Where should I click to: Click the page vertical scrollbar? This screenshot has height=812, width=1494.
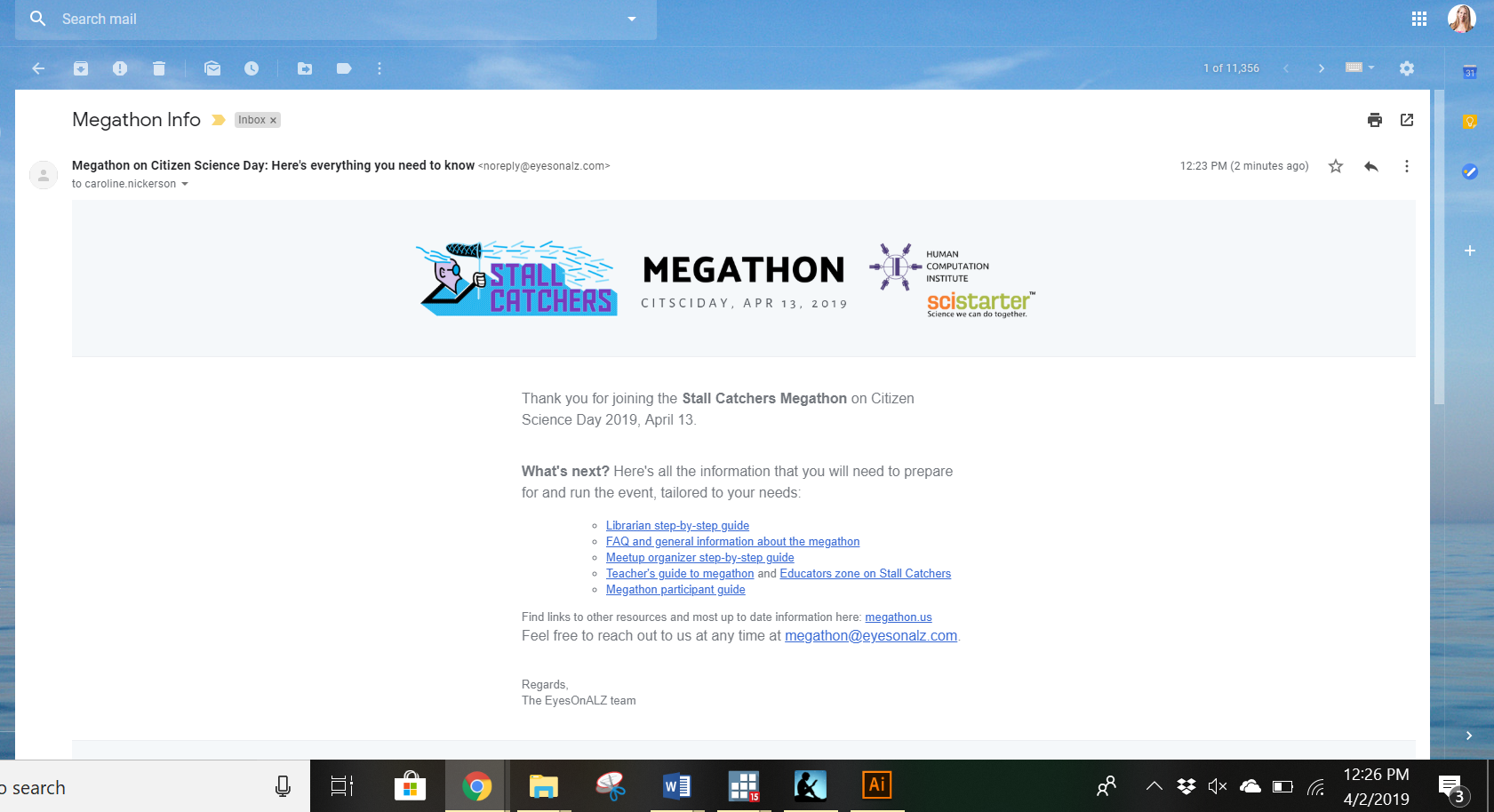tap(1439, 249)
